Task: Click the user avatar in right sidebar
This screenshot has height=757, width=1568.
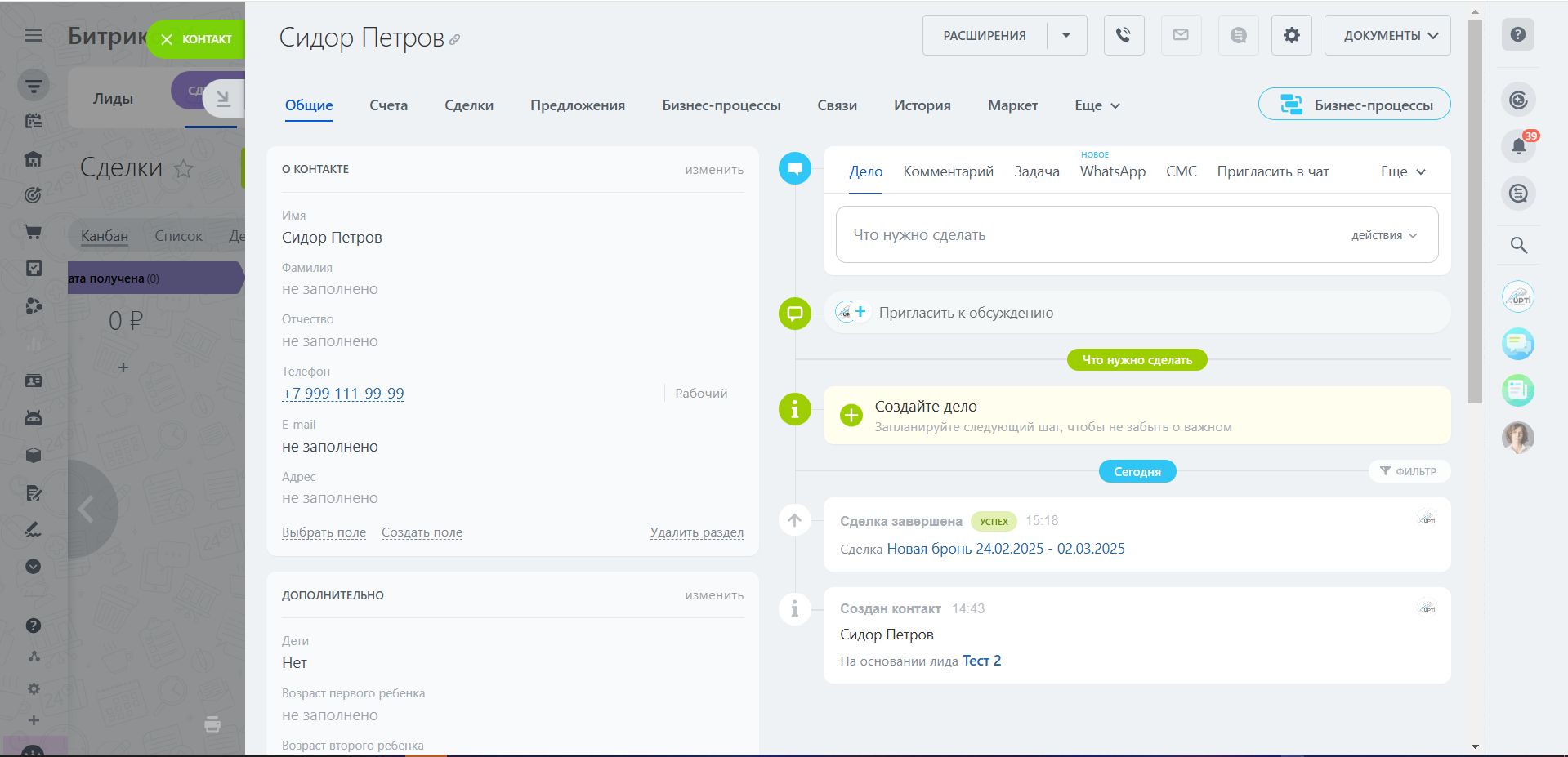Action: point(1517,438)
